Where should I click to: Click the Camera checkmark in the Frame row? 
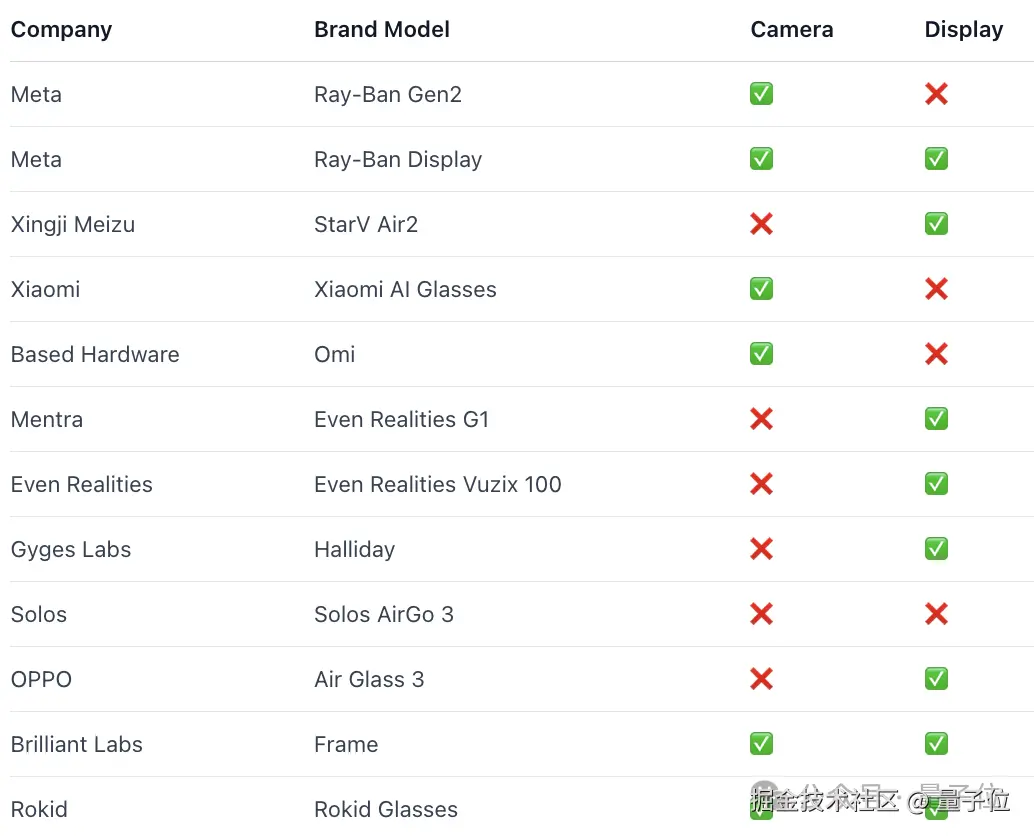tap(761, 744)
